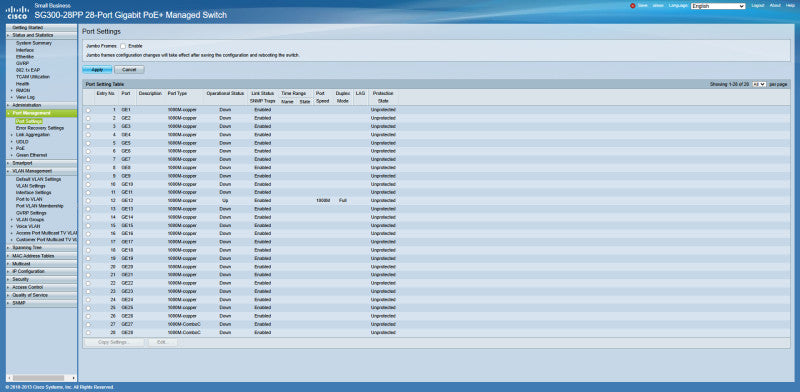Click the Copy Settings button
Image resolution: width=800 pixels, height=392 pixels.
[x=114, y=342]
